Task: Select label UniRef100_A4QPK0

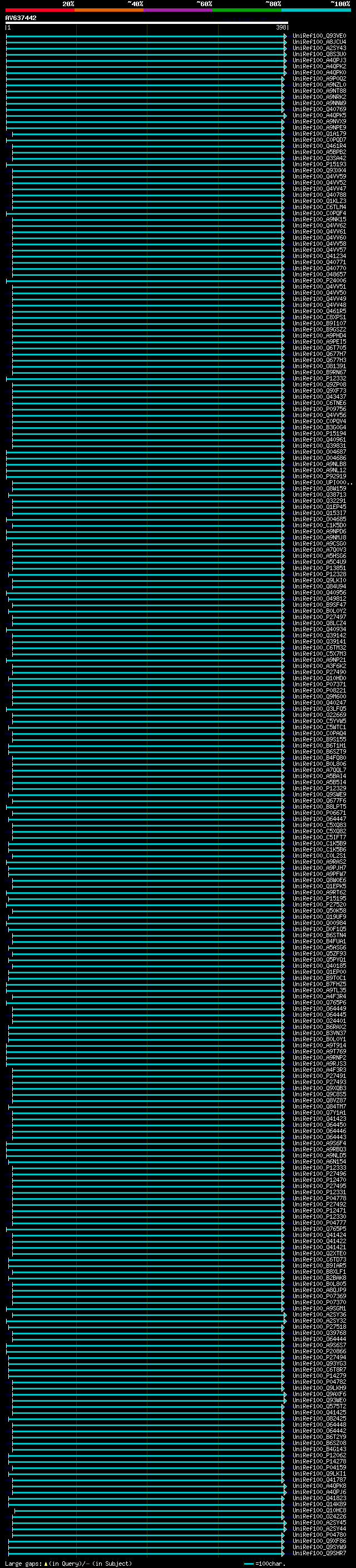Action: tap(319, 72)
